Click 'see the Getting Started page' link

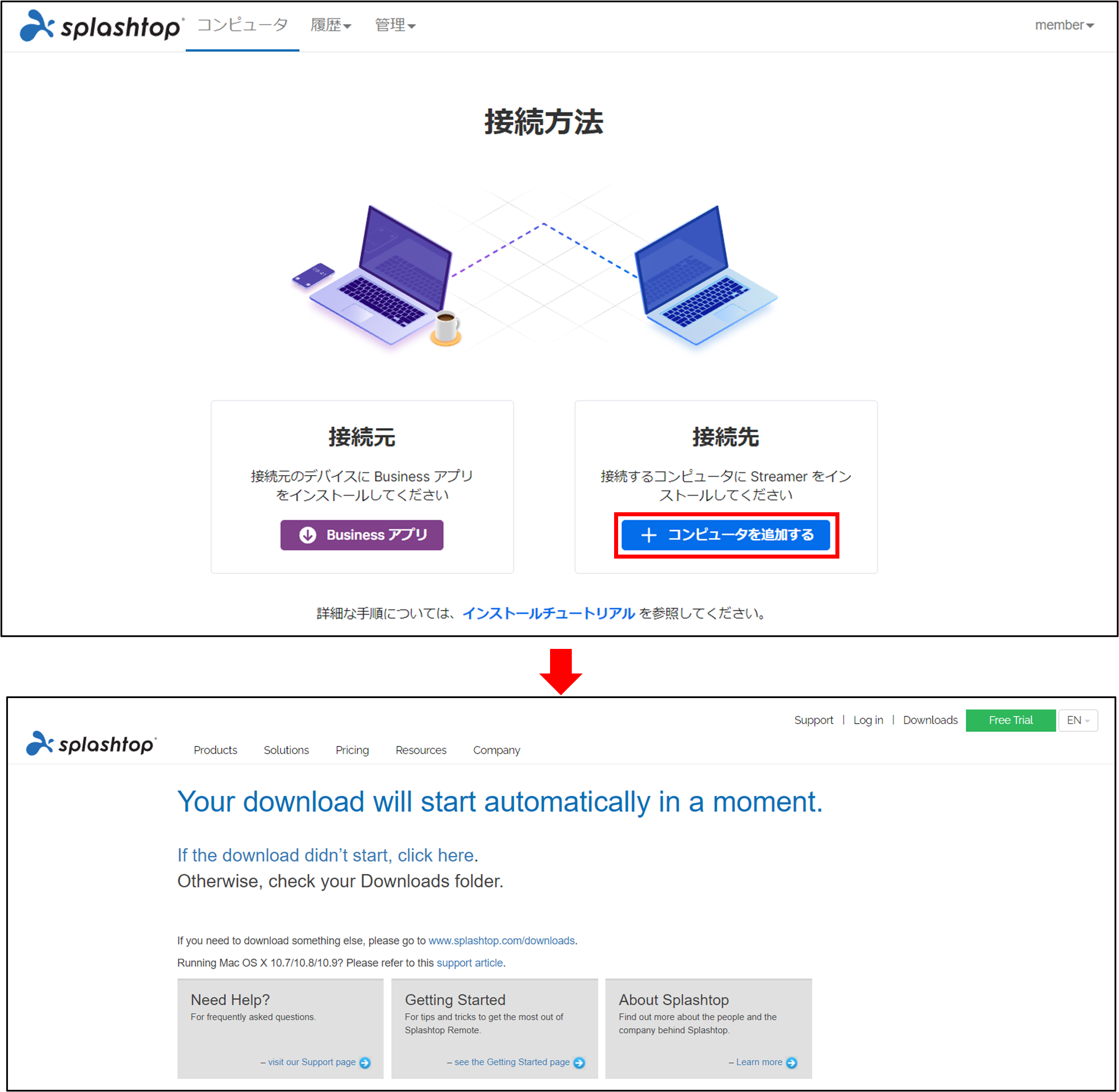[512, 1062]
